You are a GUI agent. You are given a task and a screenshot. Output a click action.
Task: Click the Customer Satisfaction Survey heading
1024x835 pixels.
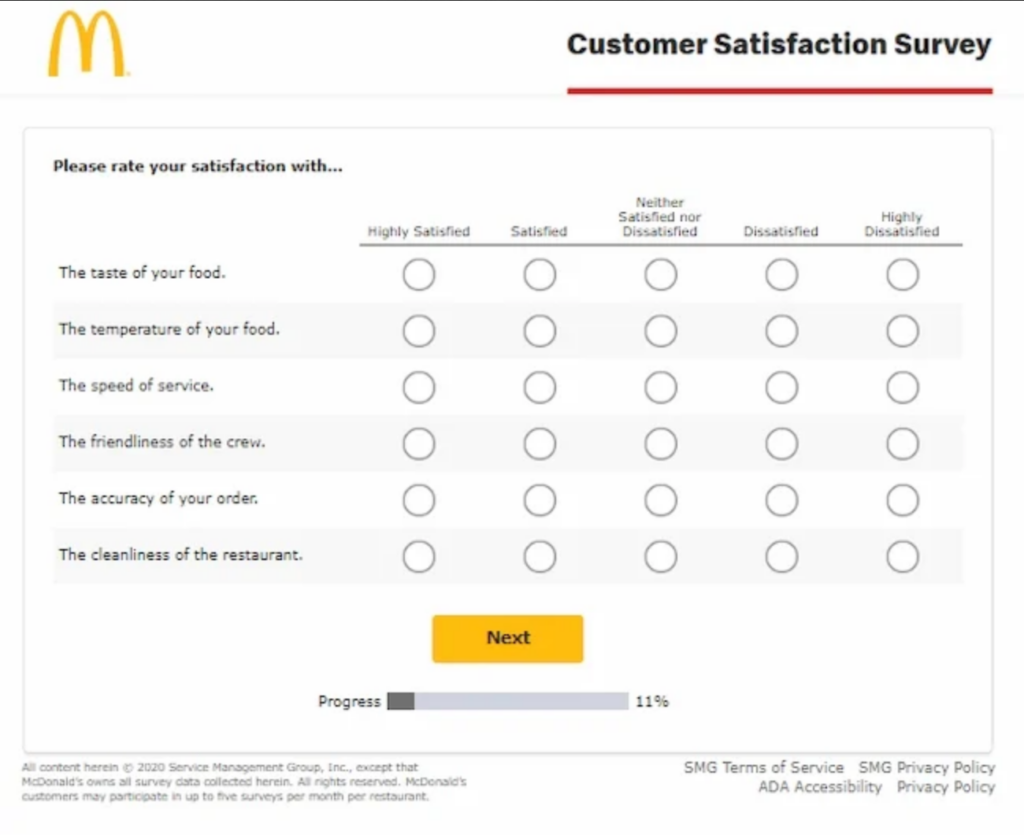point(778,44)
